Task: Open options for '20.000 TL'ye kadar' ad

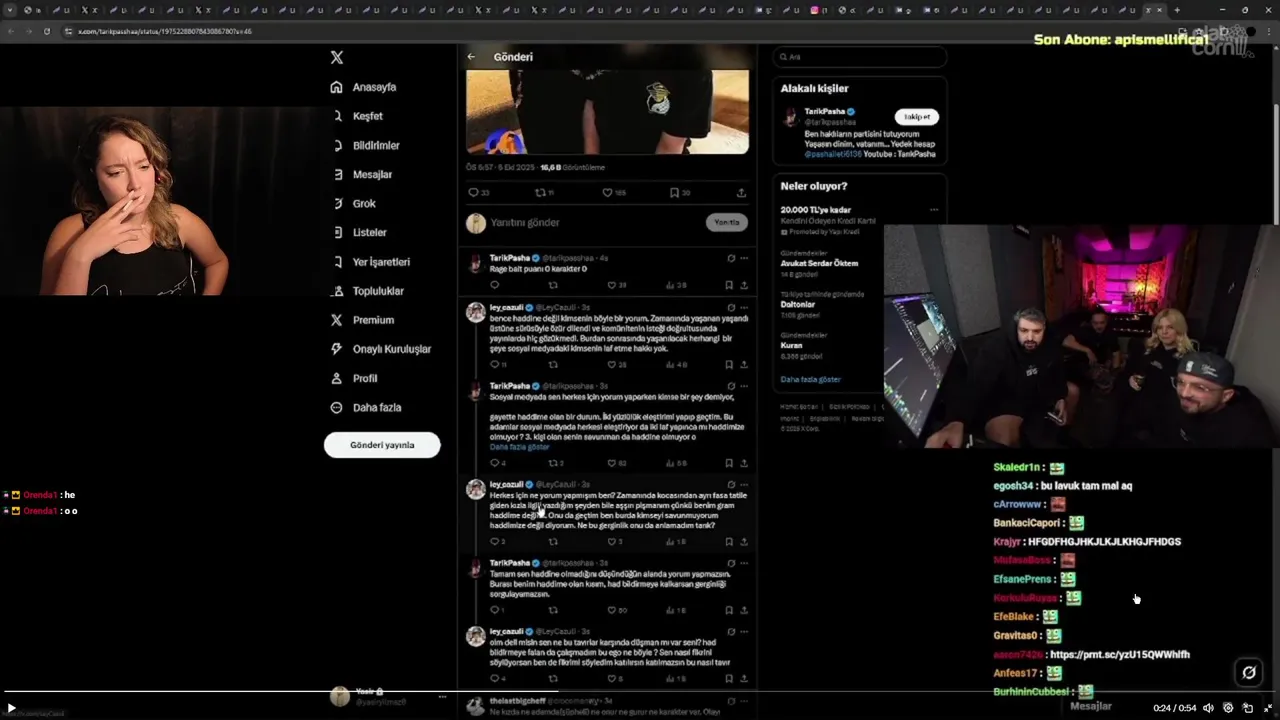Action: tap(933, 210)
